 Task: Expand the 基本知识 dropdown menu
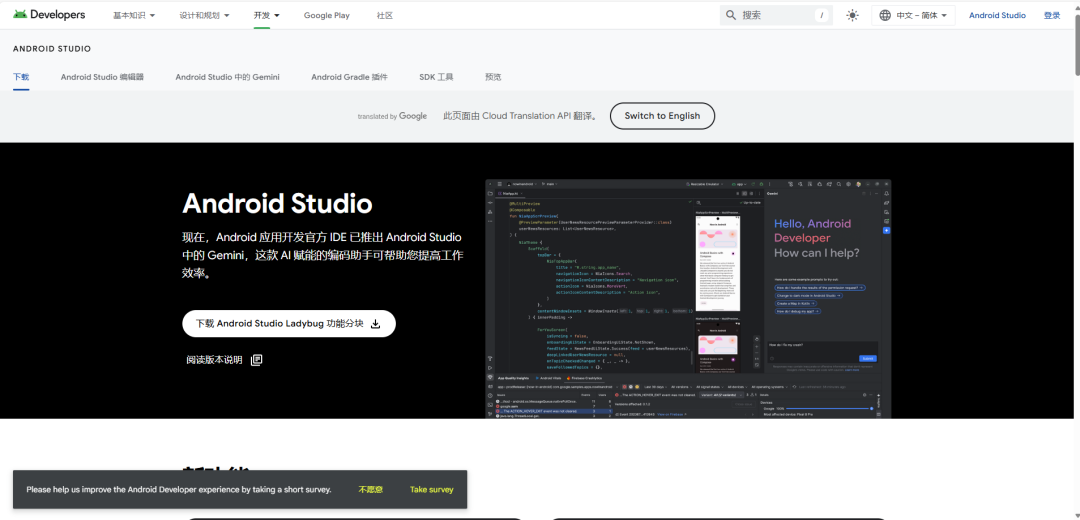click(x=135, y=15)
